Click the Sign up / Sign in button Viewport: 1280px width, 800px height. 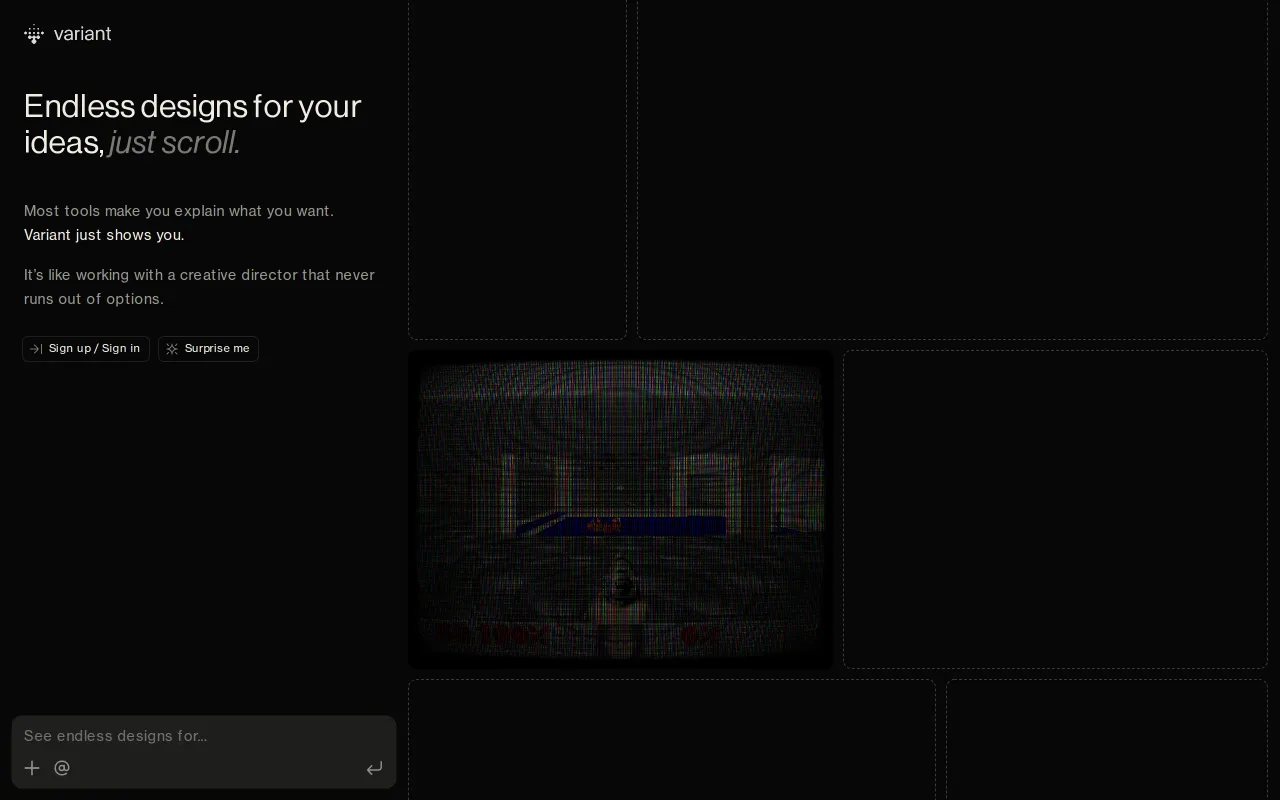86,349
